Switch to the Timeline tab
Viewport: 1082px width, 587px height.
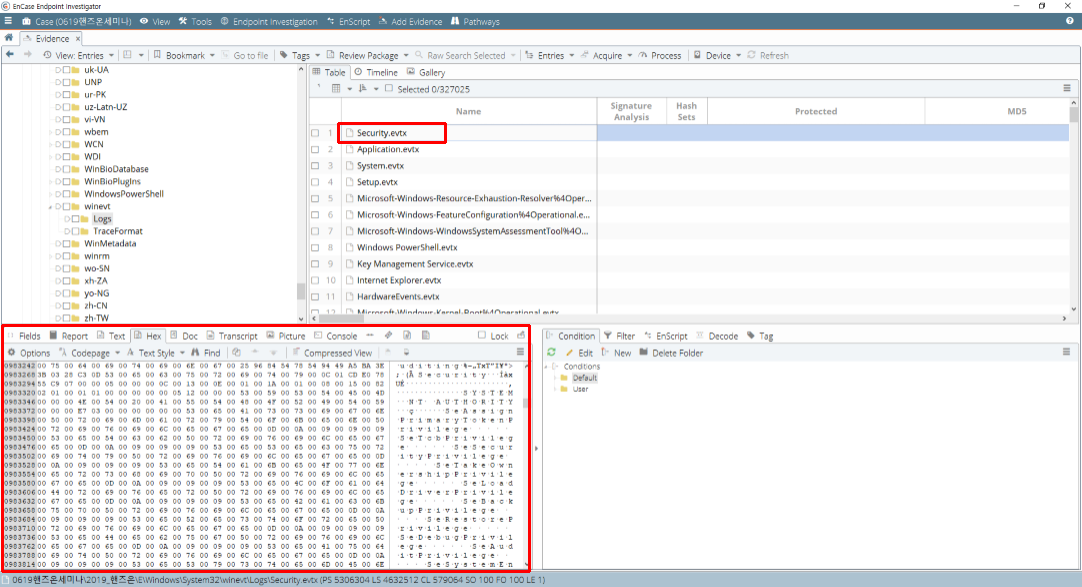tap(376, 72)
